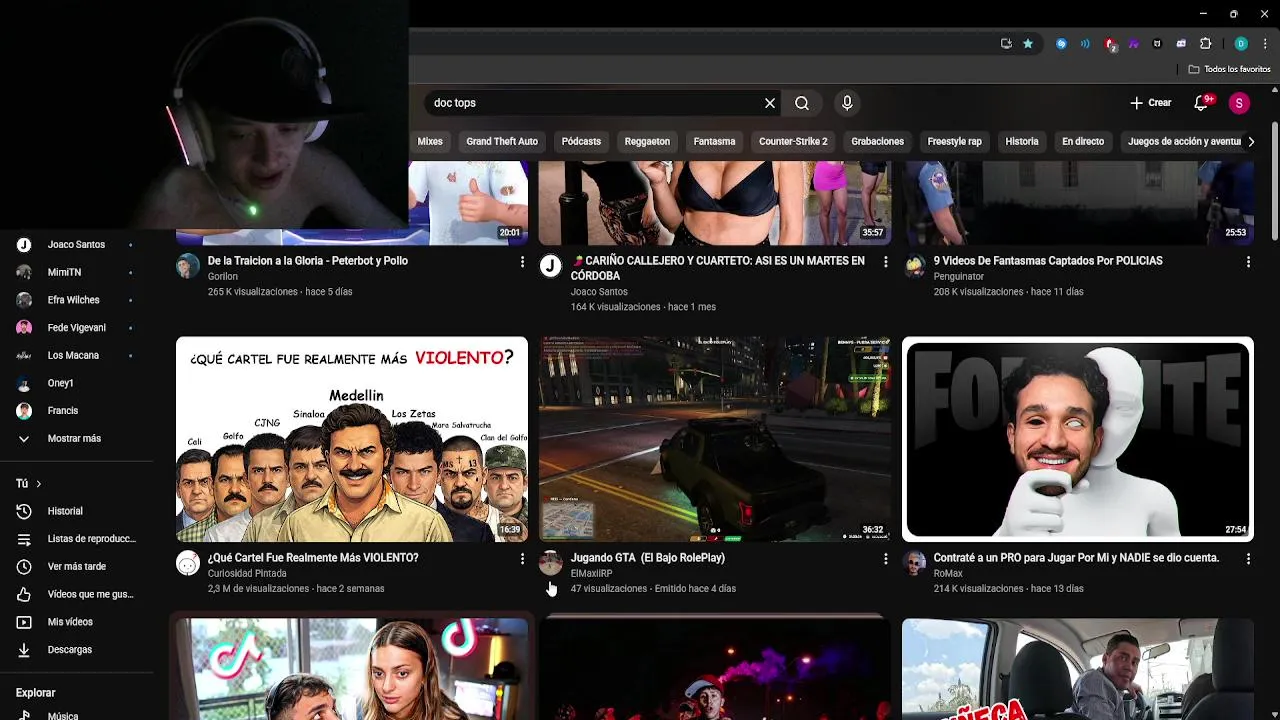The image size is (1280, 720).
Task: Select the Freestyle rap chip
Action: point(954,141)
